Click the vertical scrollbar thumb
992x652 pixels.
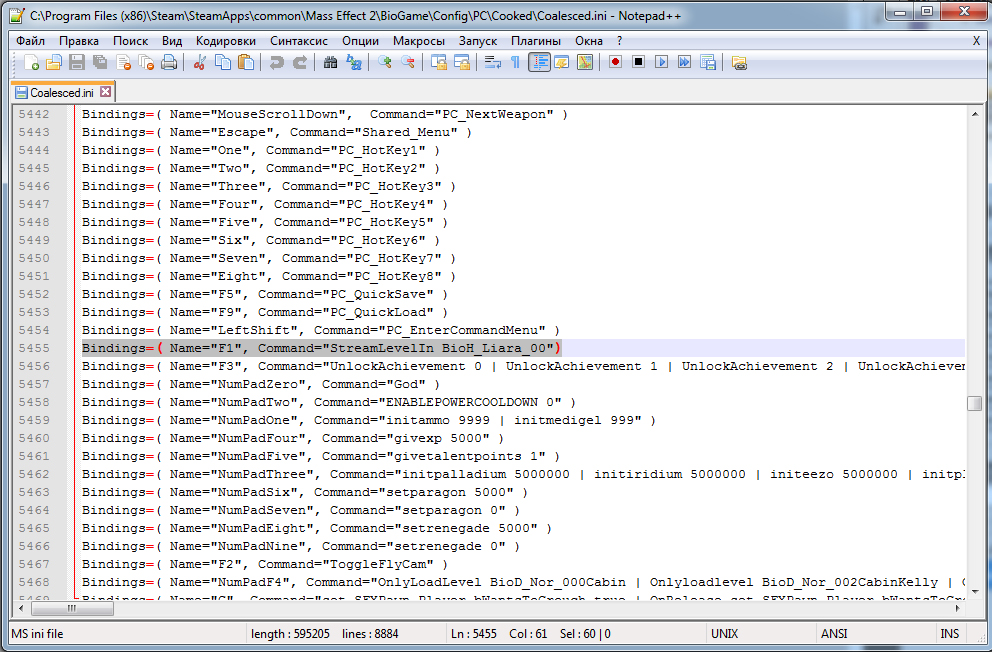coord(974,403)
